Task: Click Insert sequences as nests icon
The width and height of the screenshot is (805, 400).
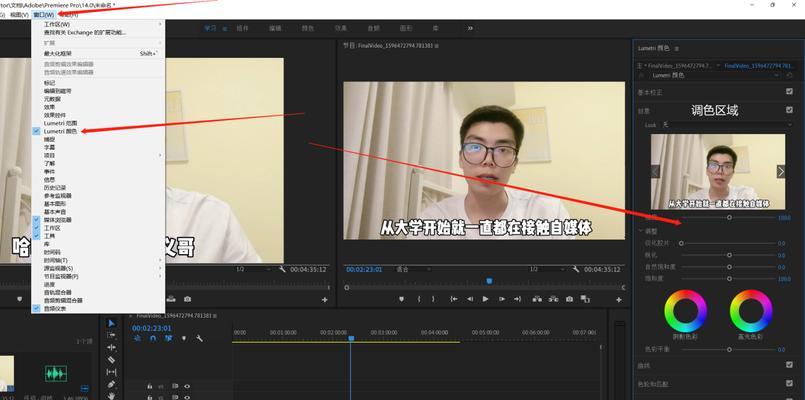Action: (x=137, y=338)
